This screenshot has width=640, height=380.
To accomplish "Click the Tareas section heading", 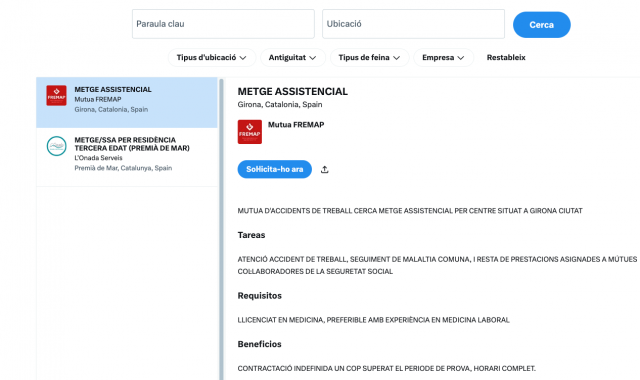I will 251,235.
